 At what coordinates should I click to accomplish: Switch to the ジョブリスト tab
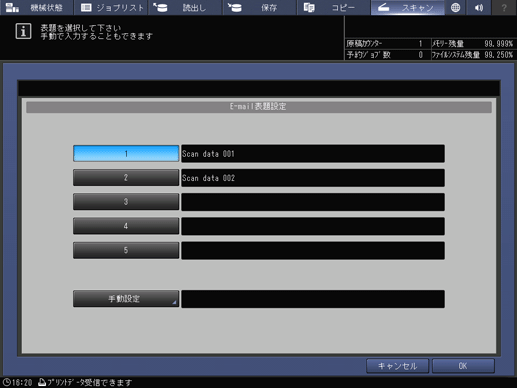pyautogui.click(x=111, y=7)
